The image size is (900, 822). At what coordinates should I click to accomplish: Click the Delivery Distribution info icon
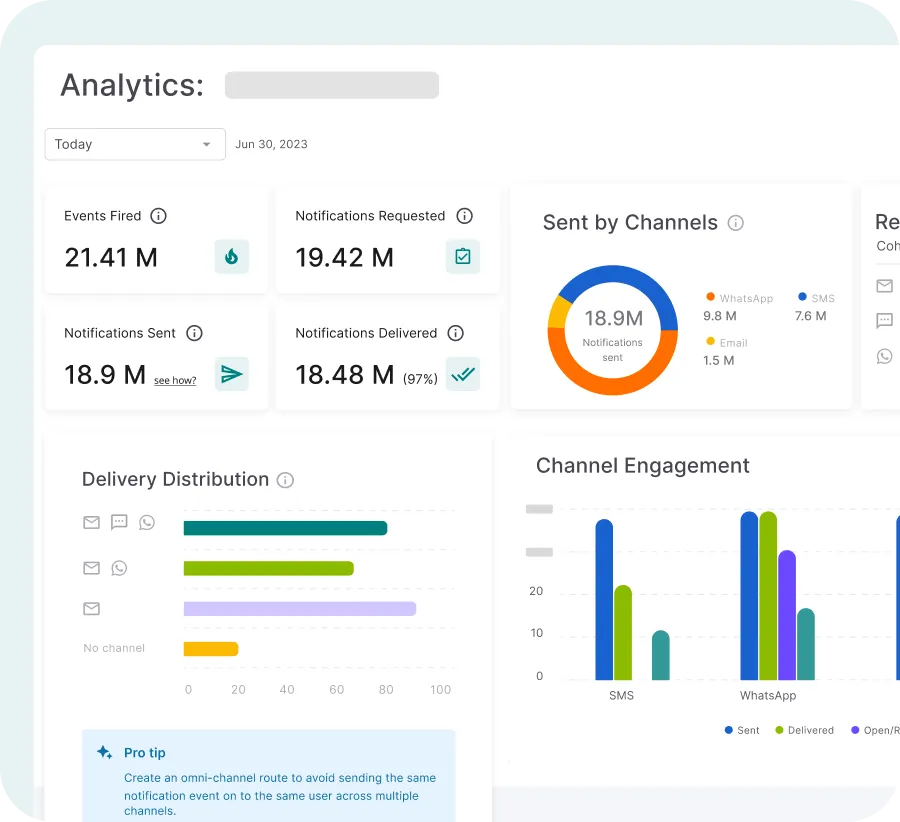[x=285, y=480]
